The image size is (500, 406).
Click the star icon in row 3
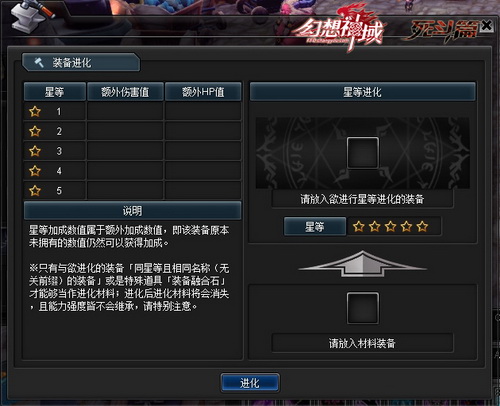click(35, 151)
